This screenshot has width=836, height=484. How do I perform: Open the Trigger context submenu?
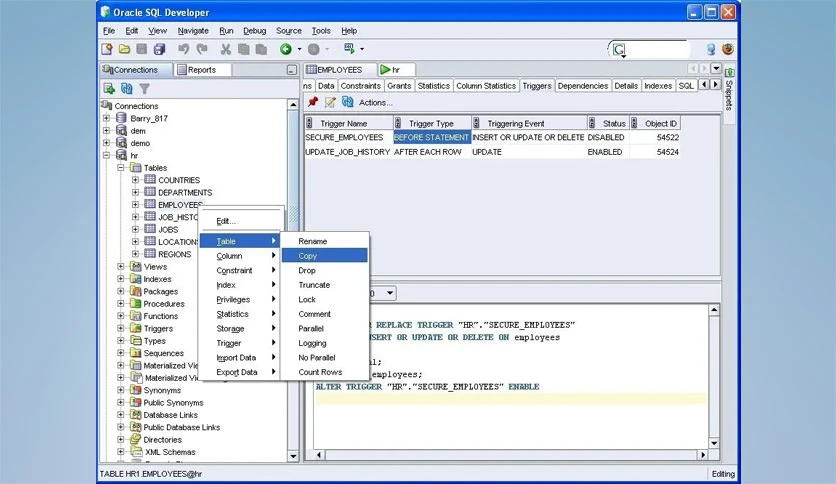point(240,343)
